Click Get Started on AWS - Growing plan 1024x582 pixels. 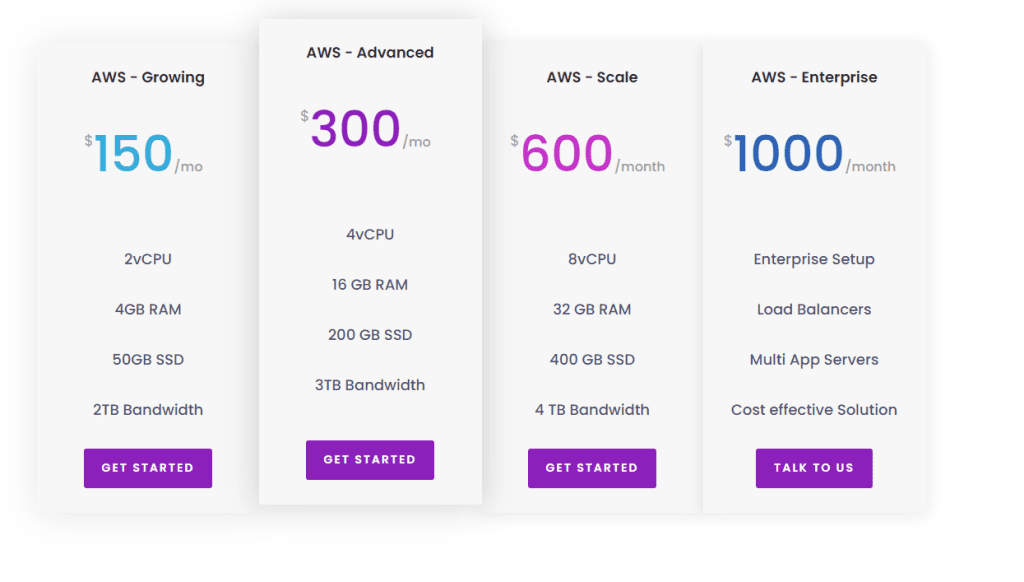coord(148,468)
